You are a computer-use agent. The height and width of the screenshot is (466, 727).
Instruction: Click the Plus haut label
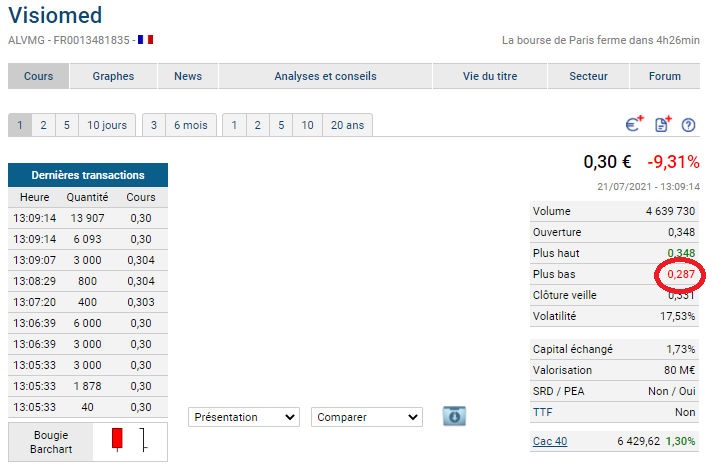pyautogui.click(x=556, y=253)
